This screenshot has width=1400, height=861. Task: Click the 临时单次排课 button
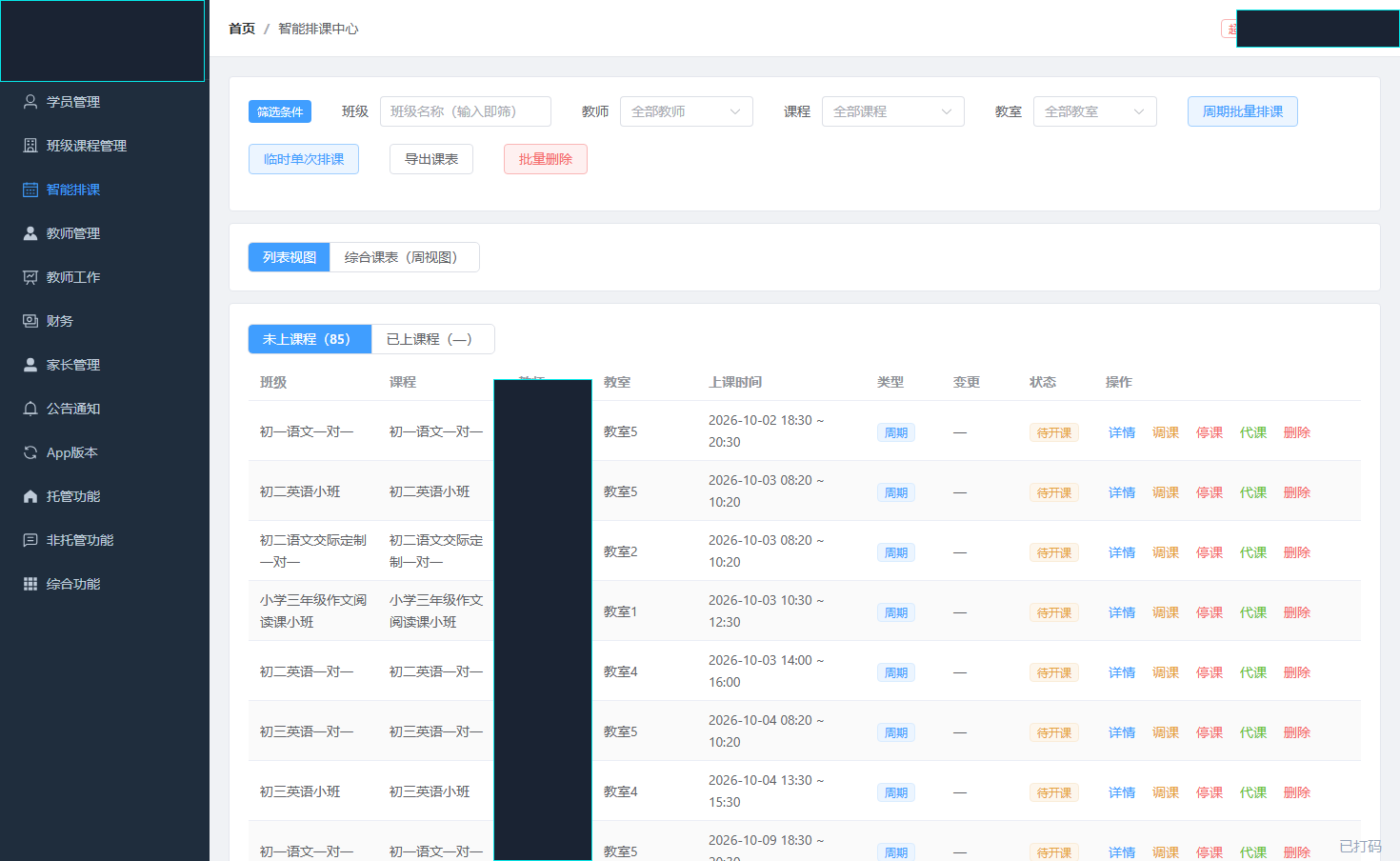tap(304, 159)
